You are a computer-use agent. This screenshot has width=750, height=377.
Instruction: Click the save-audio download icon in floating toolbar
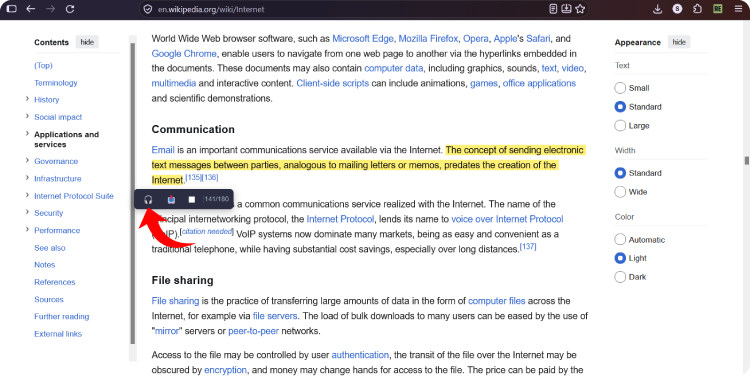tap(171, 200)
